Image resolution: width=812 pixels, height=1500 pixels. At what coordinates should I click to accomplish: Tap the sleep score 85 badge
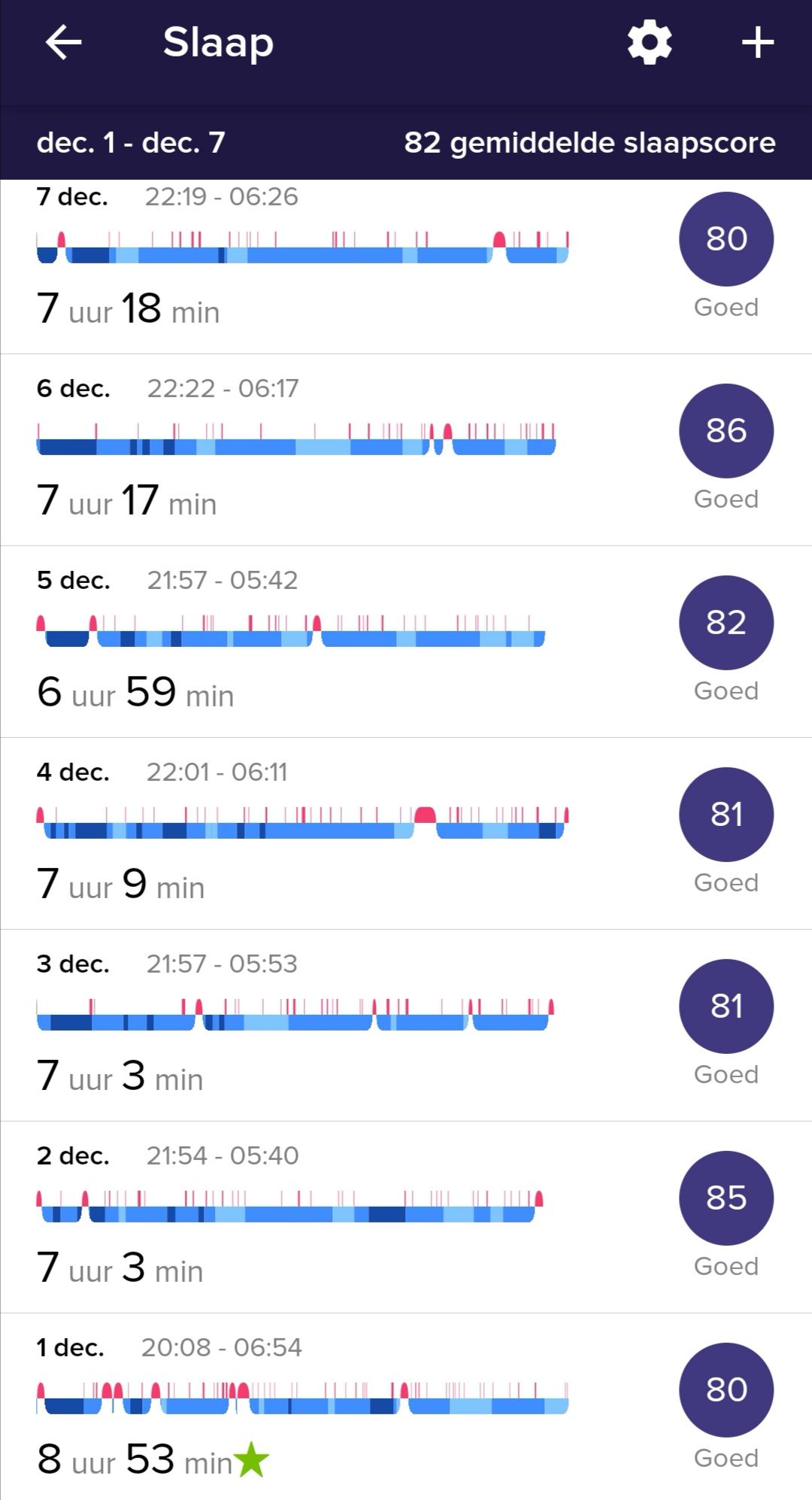[726, 1198]
